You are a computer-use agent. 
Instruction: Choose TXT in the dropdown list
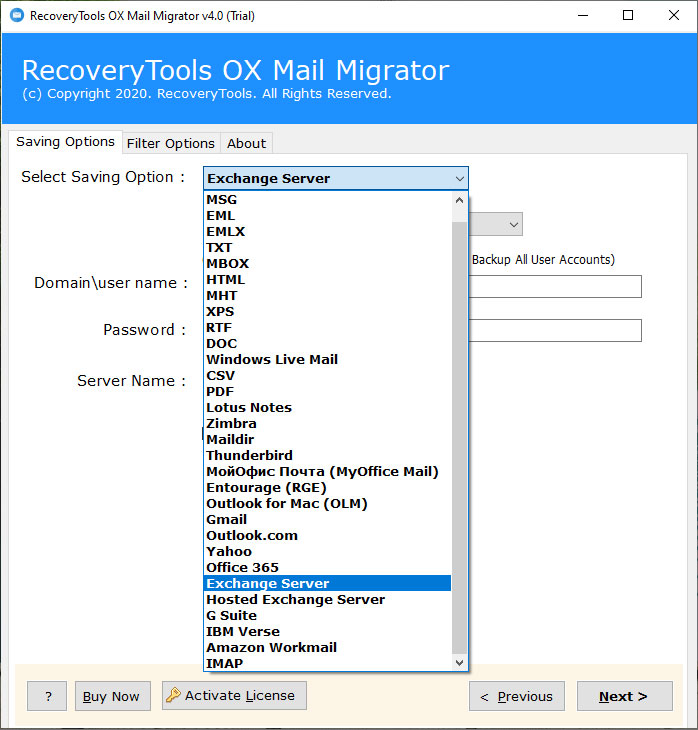328,248
